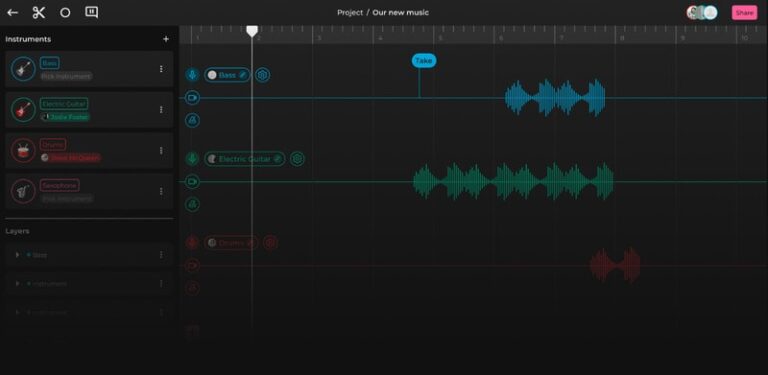
Task: Click the green assignee tag under Electric Guitar
Action: (65, 117)
